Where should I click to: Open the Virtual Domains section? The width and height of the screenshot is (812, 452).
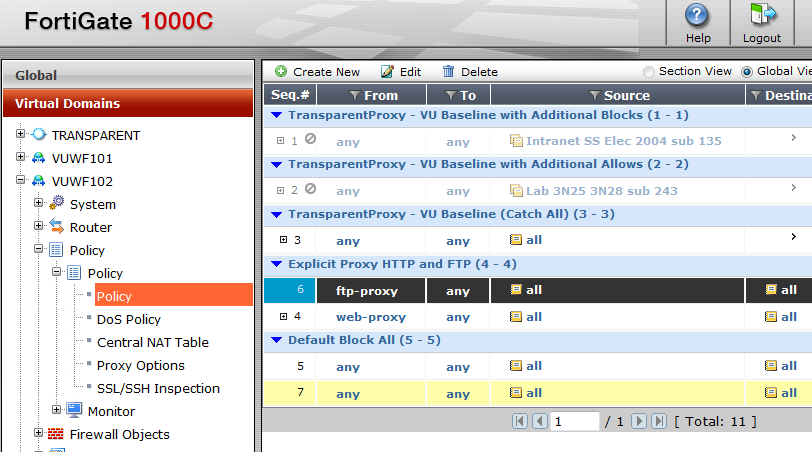[128, 103]
